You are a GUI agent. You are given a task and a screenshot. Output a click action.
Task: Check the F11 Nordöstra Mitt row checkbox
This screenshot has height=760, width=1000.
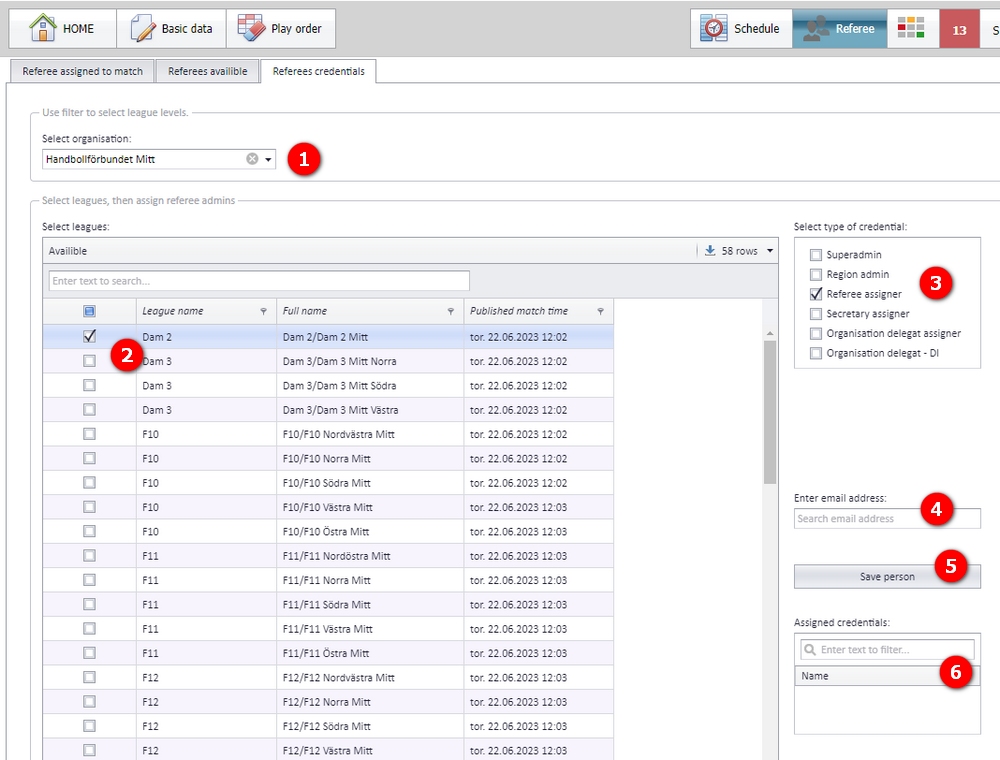pyautogui.click(x=89, y=555)
